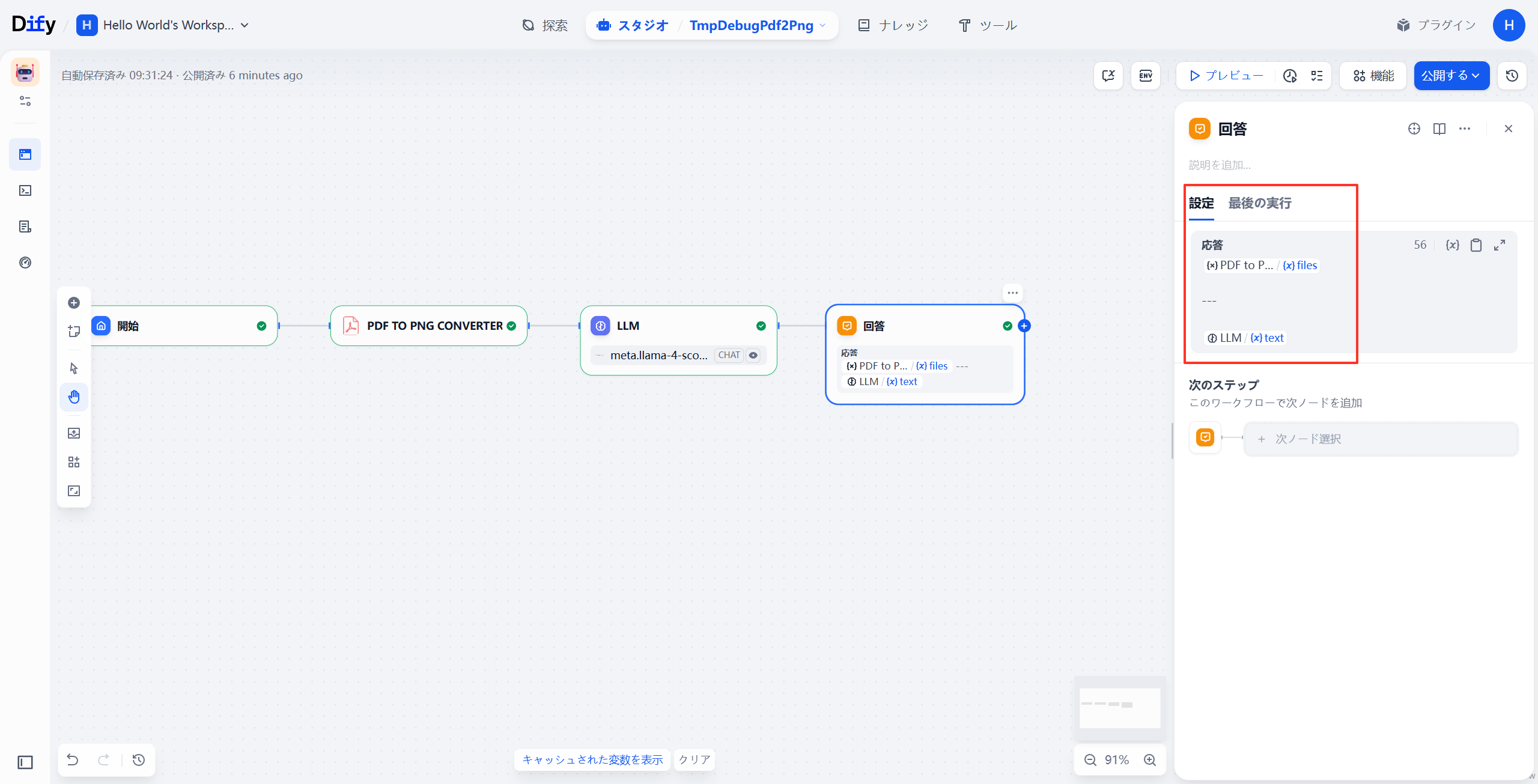Screen dimensions: 1538x784
Task: Click the organize nodes layout icon
Action: [74, 462]
